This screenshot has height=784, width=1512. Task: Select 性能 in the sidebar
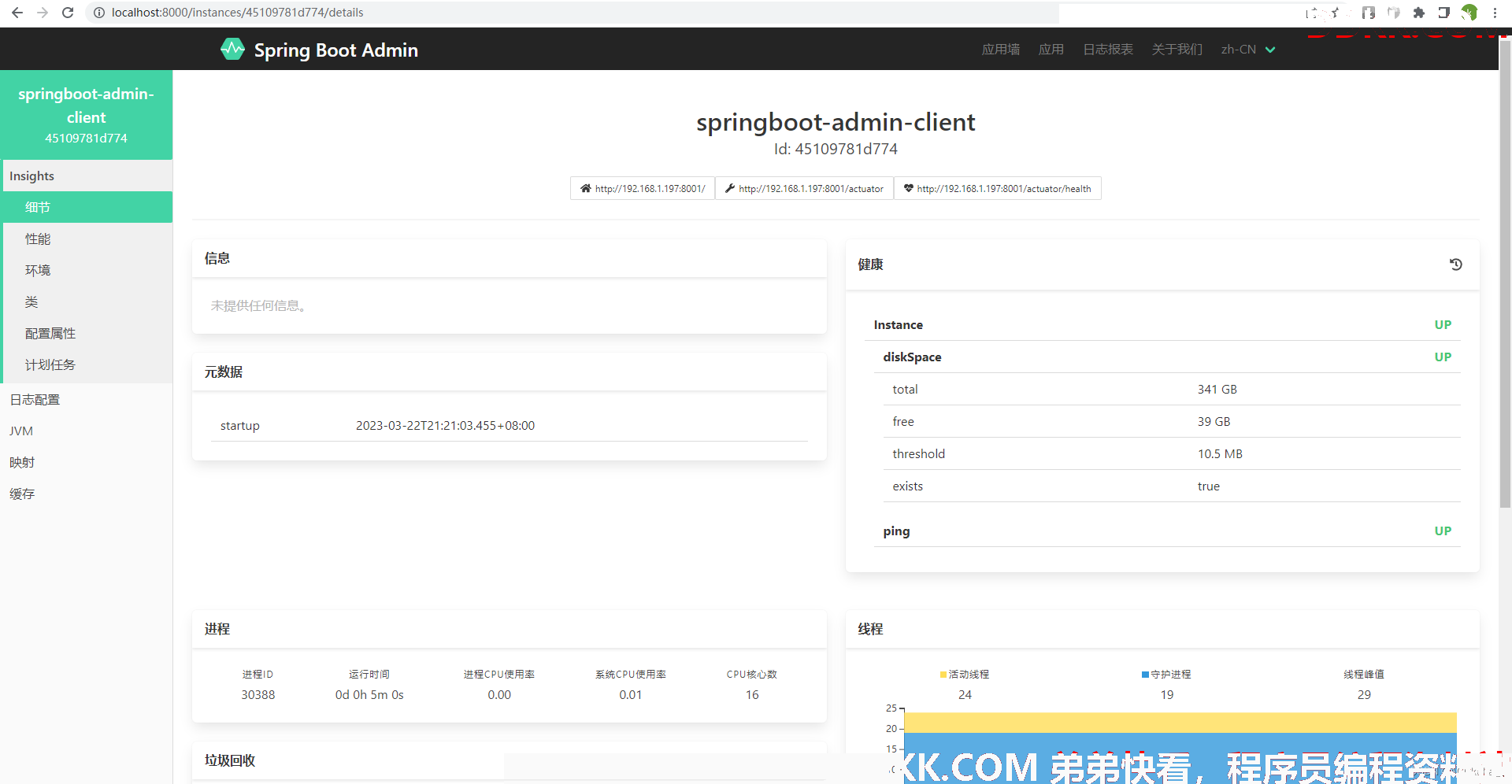[87, 239]
